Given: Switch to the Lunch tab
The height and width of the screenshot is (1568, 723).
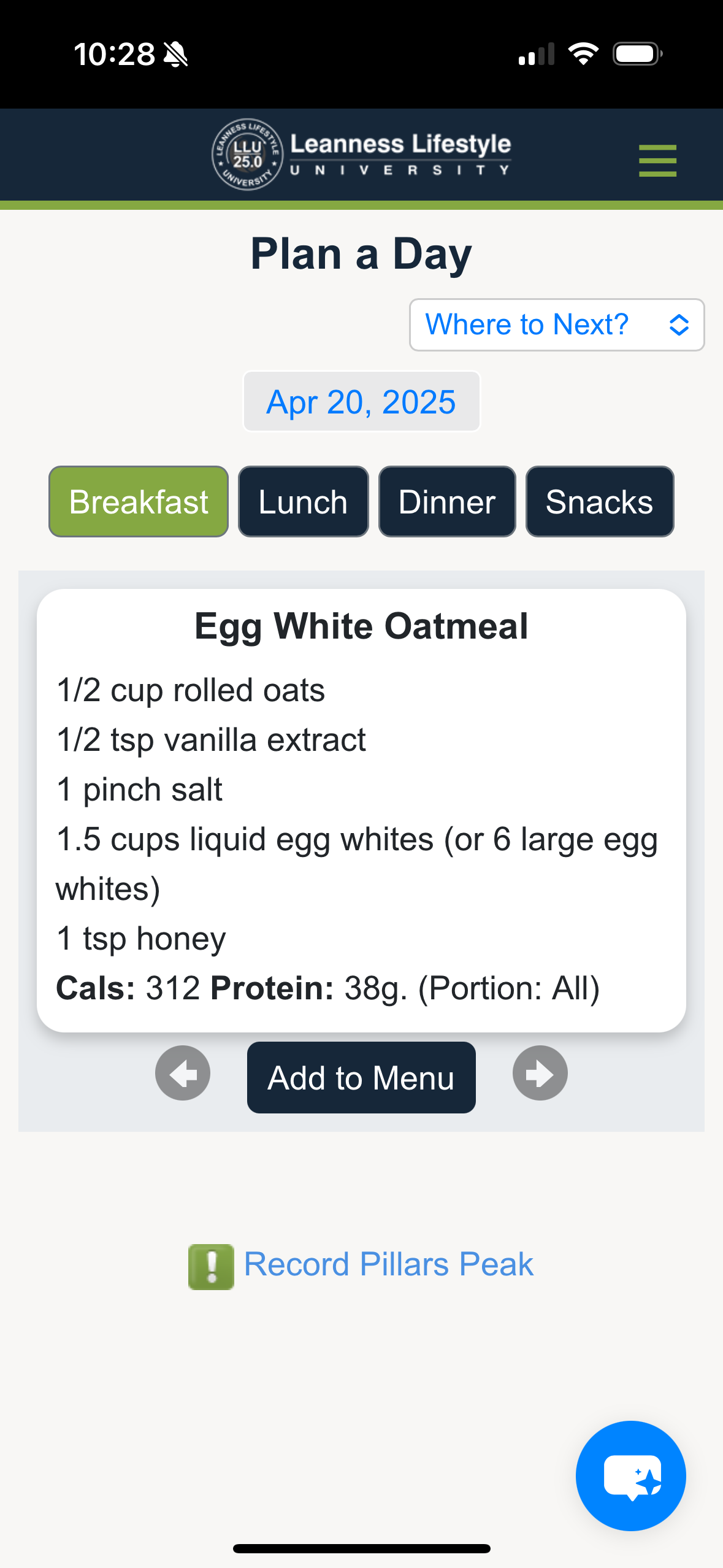Looking at the screenshot, I should (304, 502).
